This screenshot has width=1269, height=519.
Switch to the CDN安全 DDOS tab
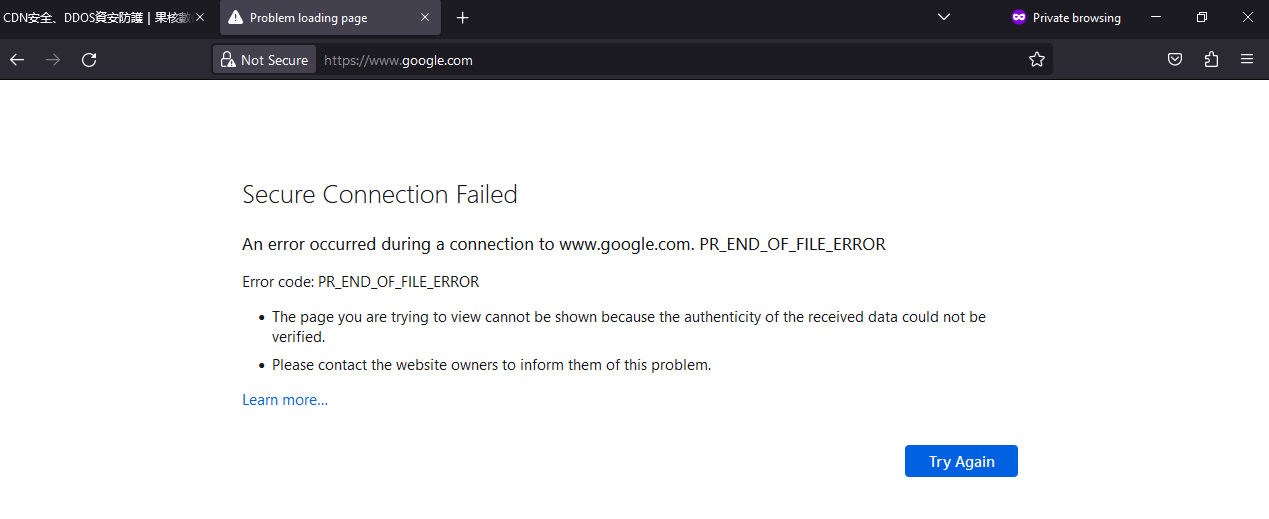[x=95, y=18]
